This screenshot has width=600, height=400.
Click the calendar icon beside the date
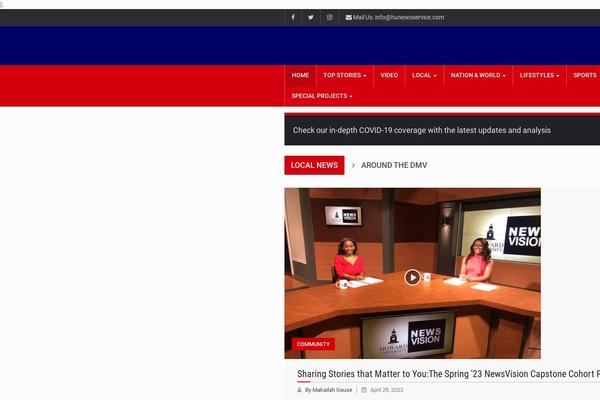pos(364,390)
